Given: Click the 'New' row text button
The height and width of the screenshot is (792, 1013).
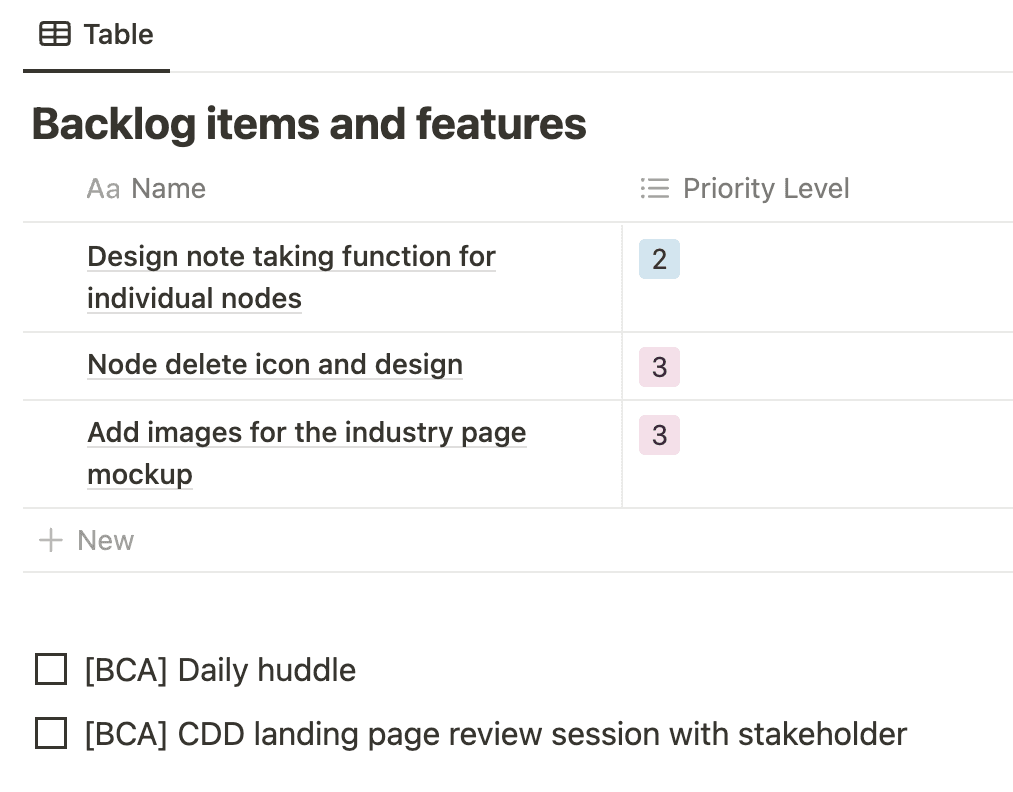Looking at the screenshot, I should pos(105,541).
